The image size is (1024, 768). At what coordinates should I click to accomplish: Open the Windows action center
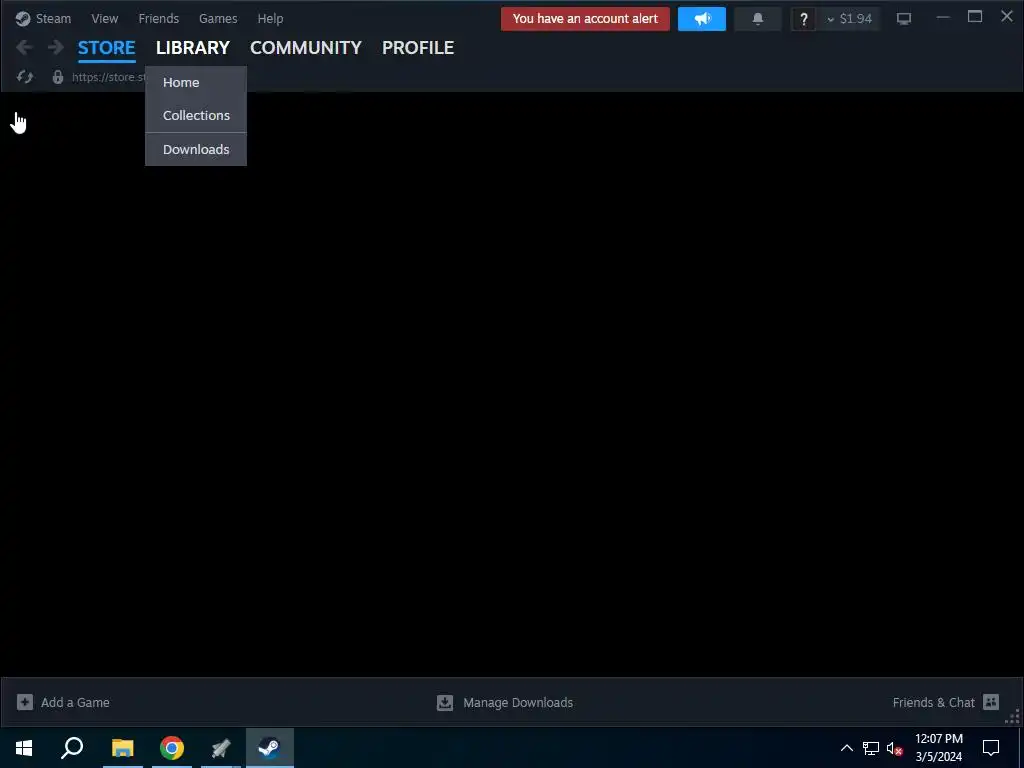point(991,748)
